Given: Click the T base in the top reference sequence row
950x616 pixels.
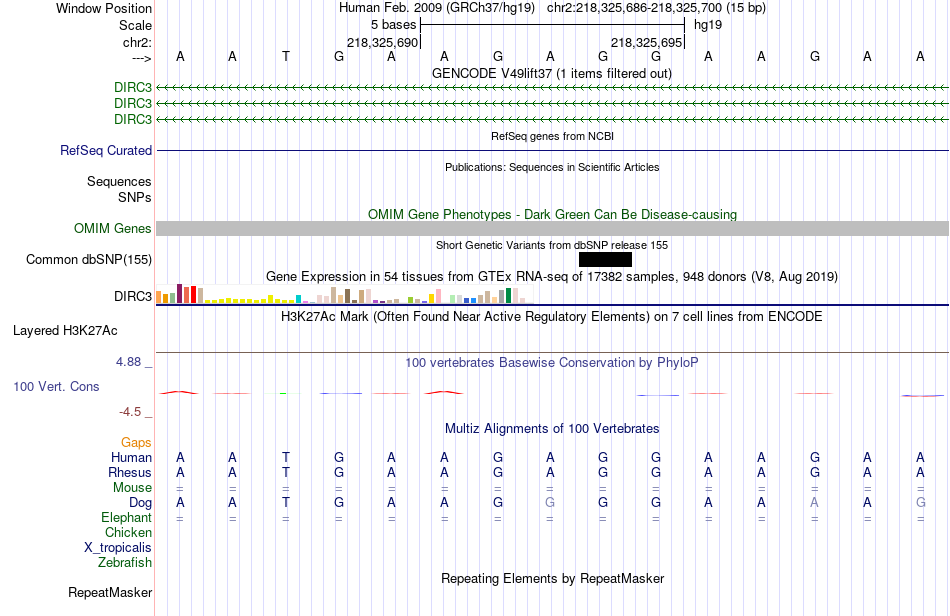Looking at the screenshot, I should point(285,57).
